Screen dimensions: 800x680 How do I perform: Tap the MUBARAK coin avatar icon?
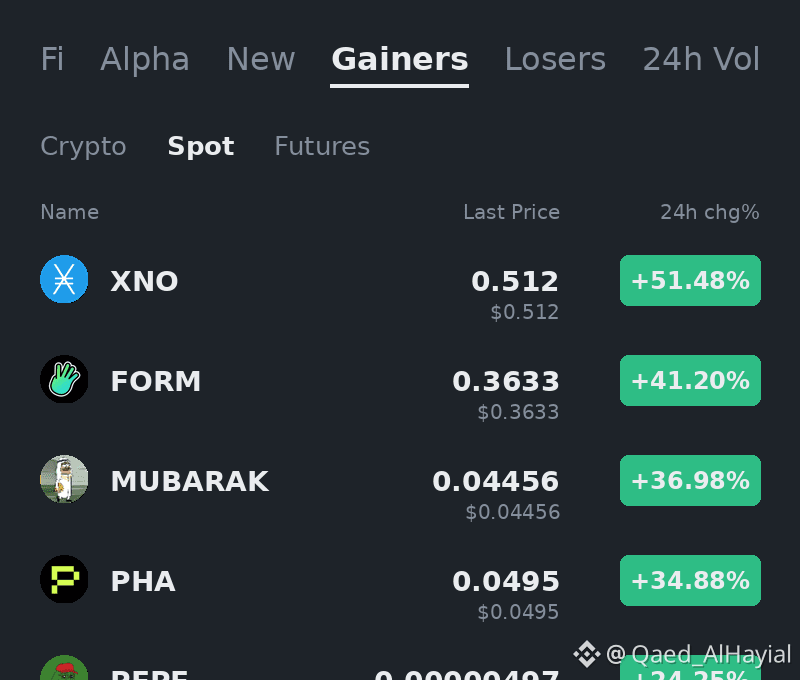[x=64, y=479]
